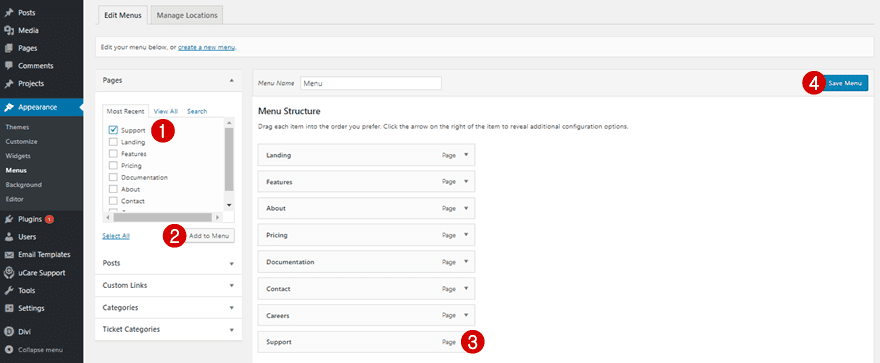Select the Edit Menus tab
The image size is (880, 363).
click(123, 15)
